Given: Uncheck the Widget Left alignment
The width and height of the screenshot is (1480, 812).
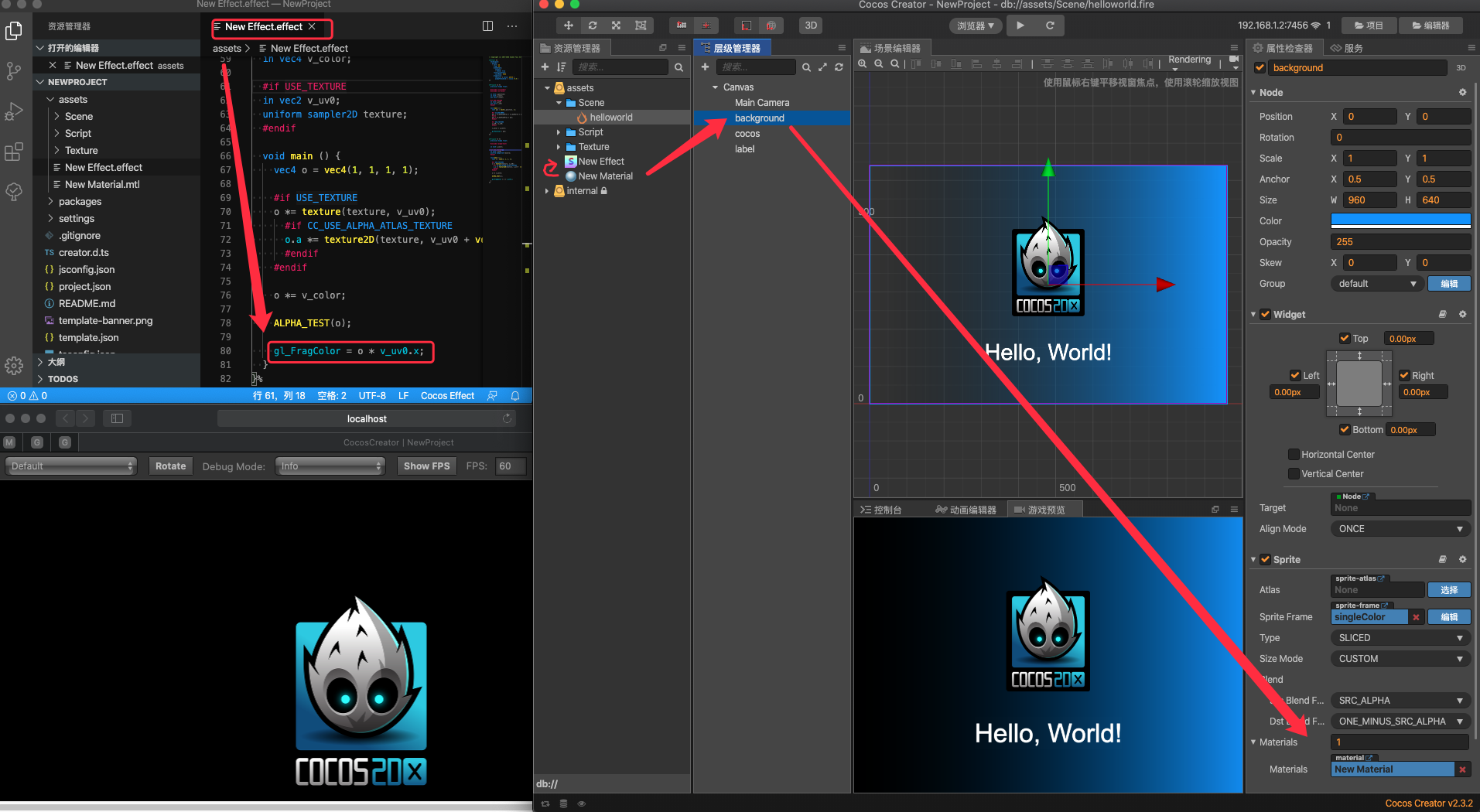Looking at the screenshot, I should 1295,376.
